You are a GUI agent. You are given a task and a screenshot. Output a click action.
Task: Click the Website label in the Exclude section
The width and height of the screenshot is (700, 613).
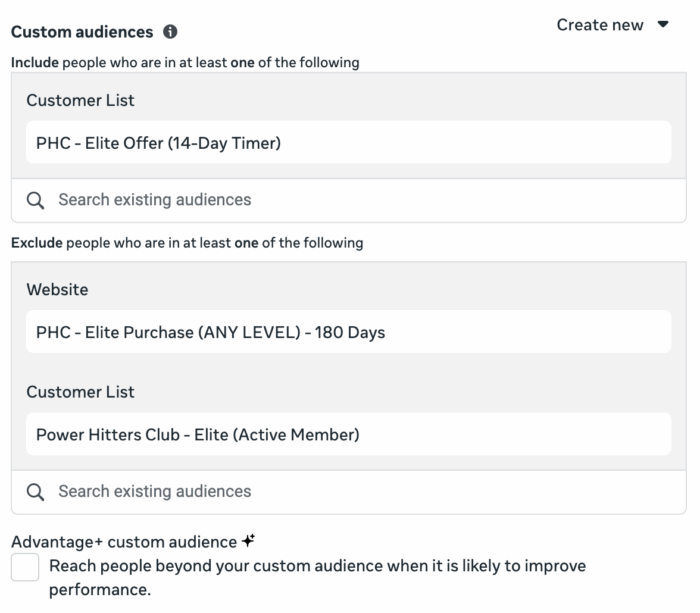[x=57, y=290]
